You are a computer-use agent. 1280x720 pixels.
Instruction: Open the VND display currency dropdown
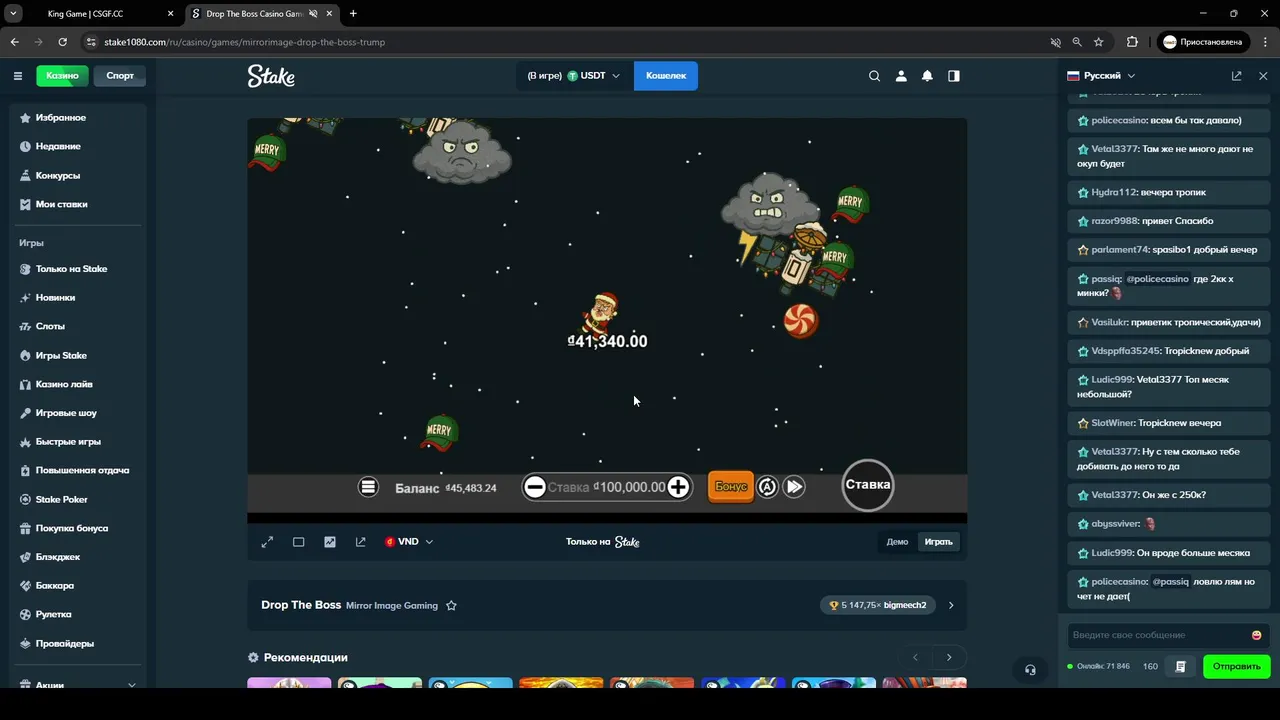coord(408,542)
